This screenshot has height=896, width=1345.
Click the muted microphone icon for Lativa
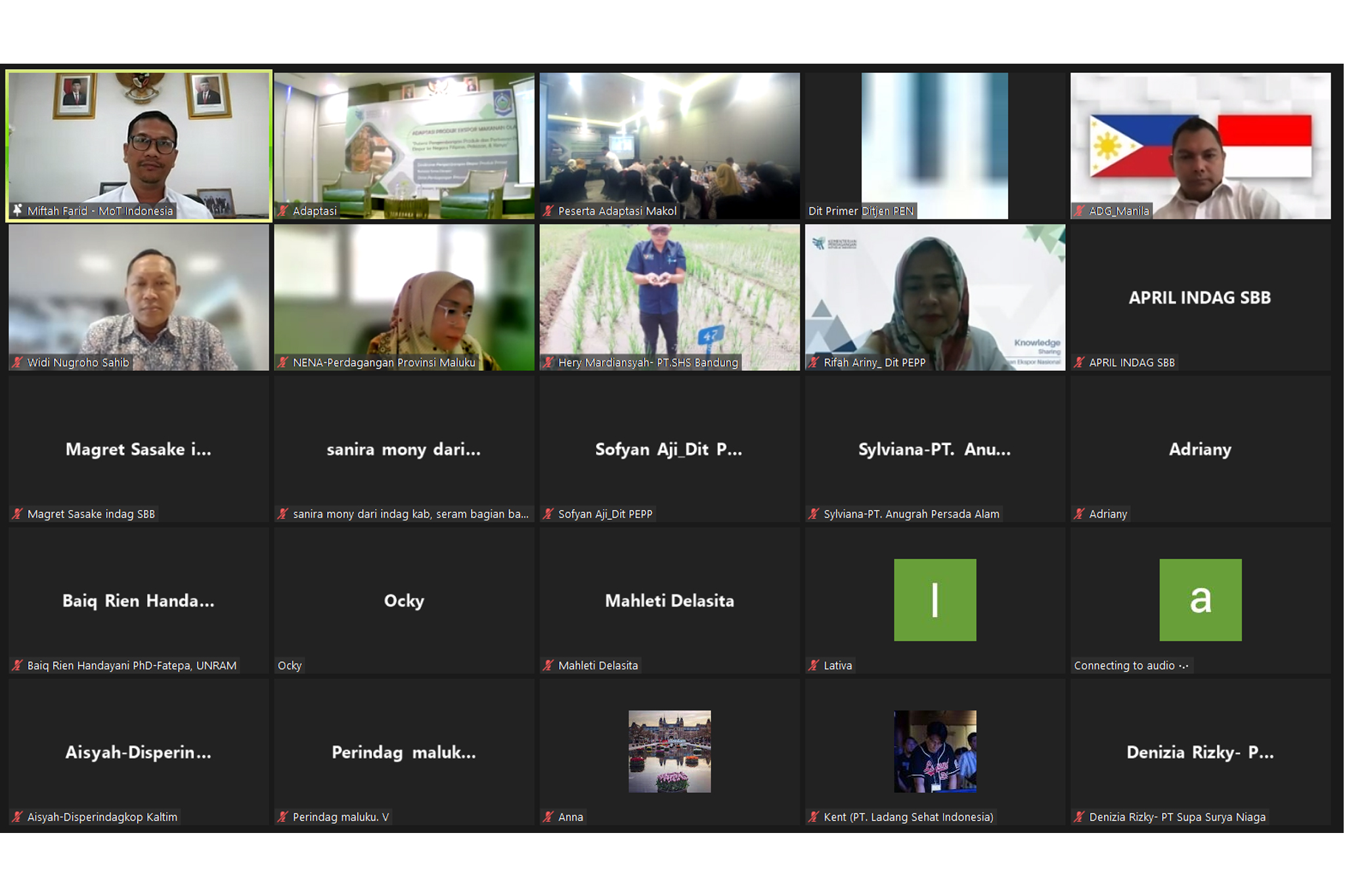coord(814,665)
